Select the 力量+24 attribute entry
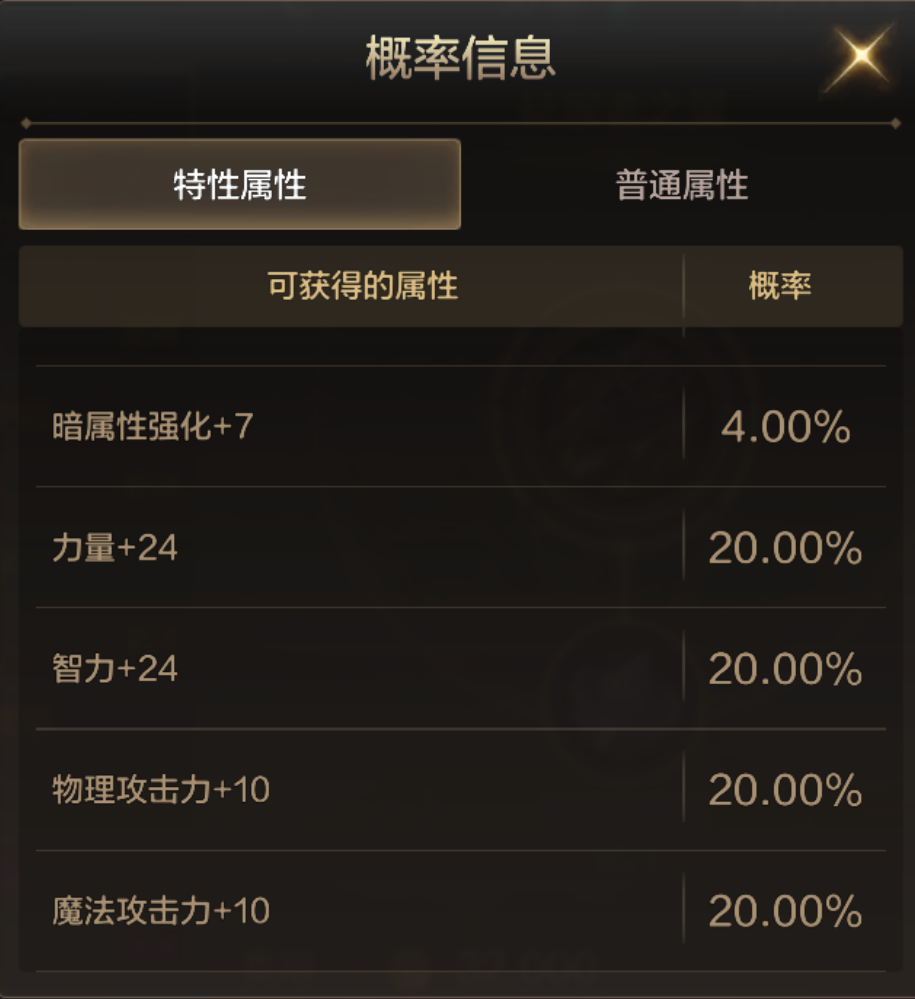Screen dimensions: 915x999 (115, 548)
